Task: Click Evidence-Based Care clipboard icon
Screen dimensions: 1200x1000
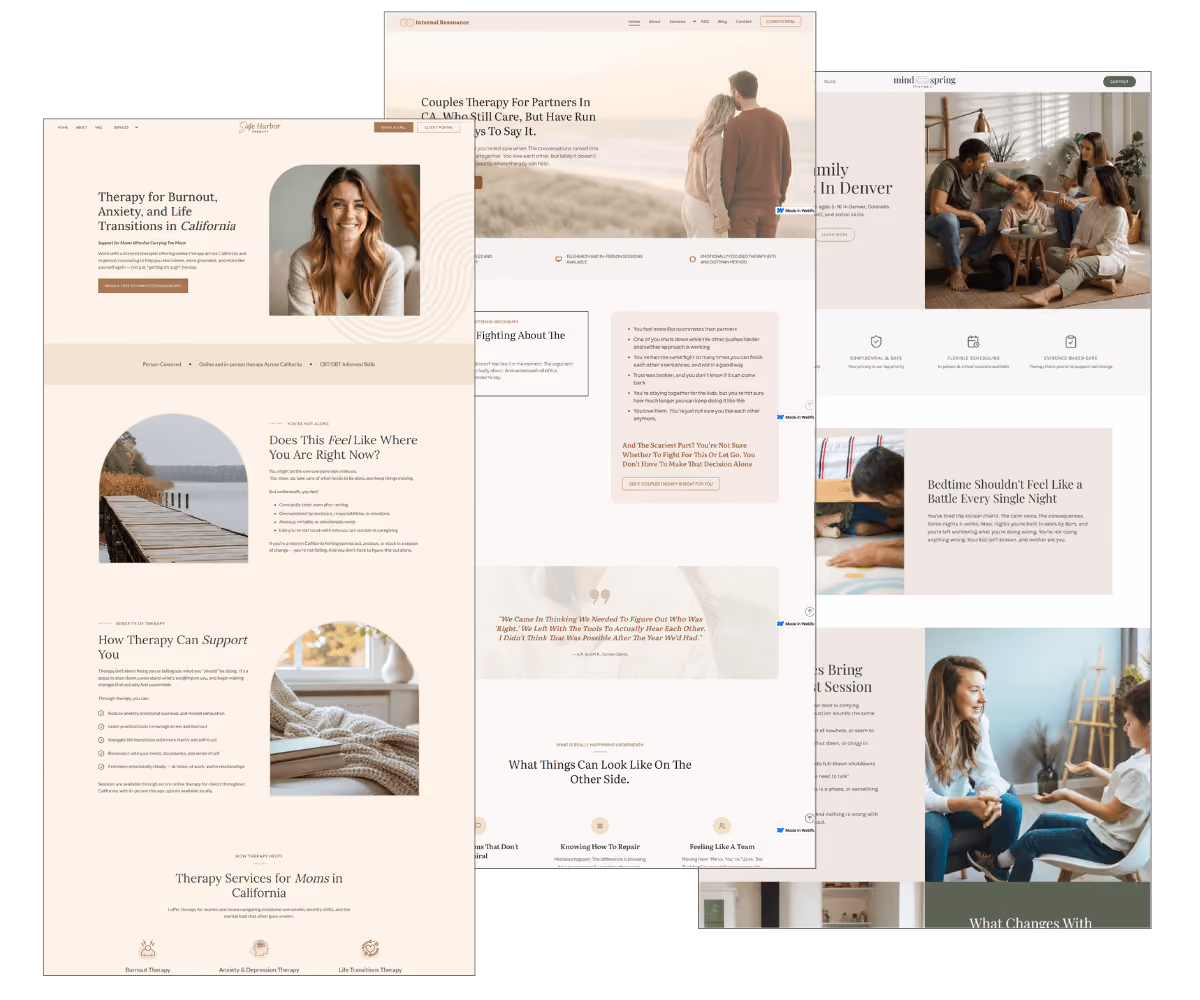Action: 1070,342
